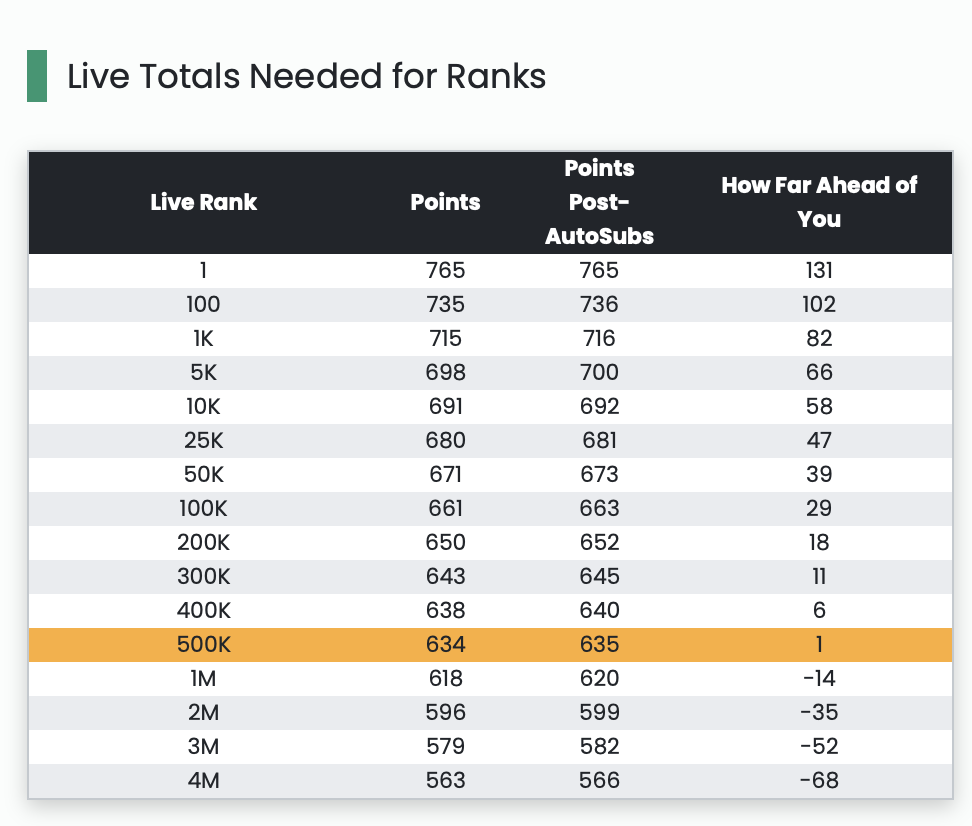972x826 pixels.
Task: Select the 5K live rank cell
Action: (x=203, y=373)
